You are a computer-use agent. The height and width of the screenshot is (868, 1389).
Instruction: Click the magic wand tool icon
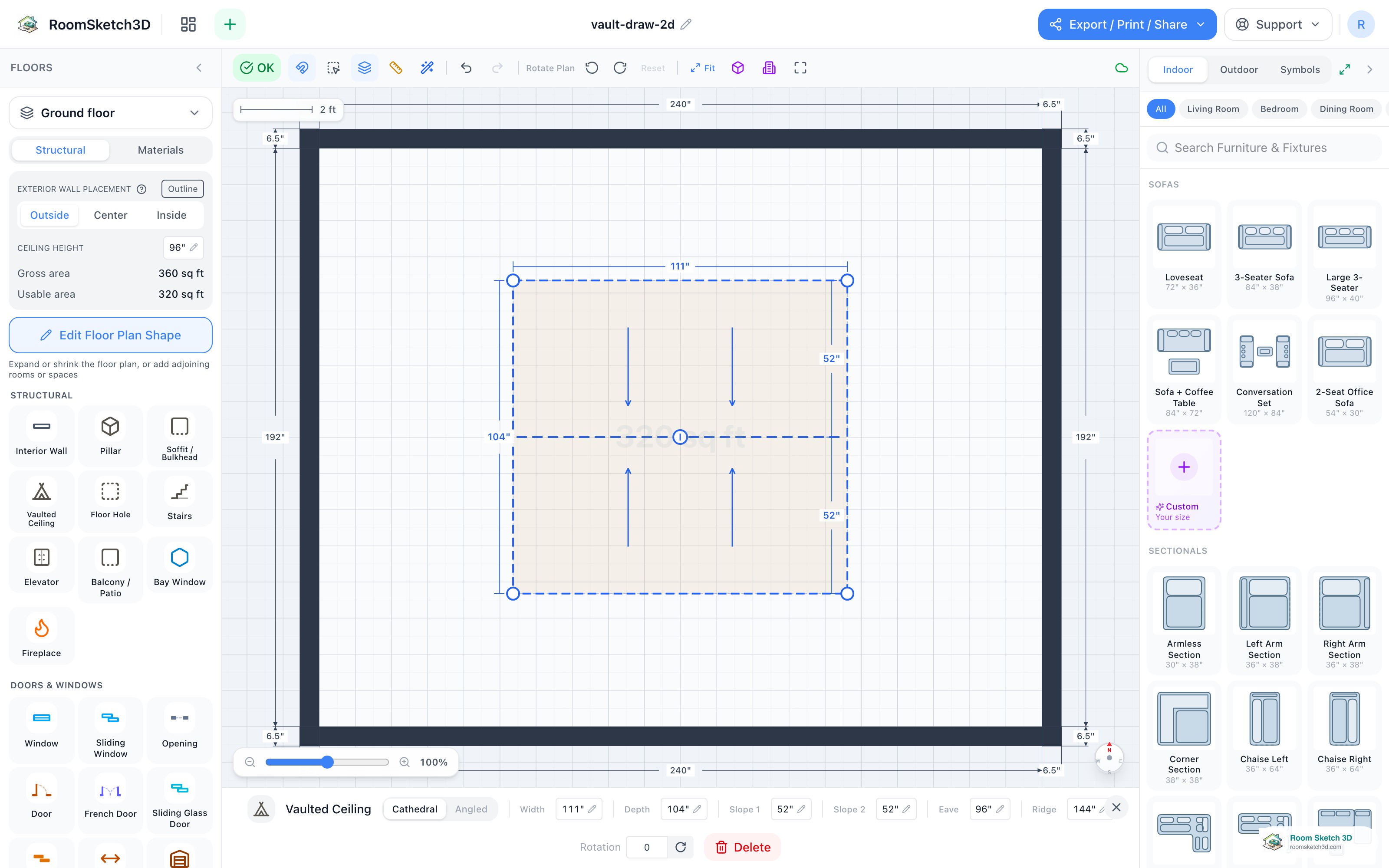coord(427,68)
